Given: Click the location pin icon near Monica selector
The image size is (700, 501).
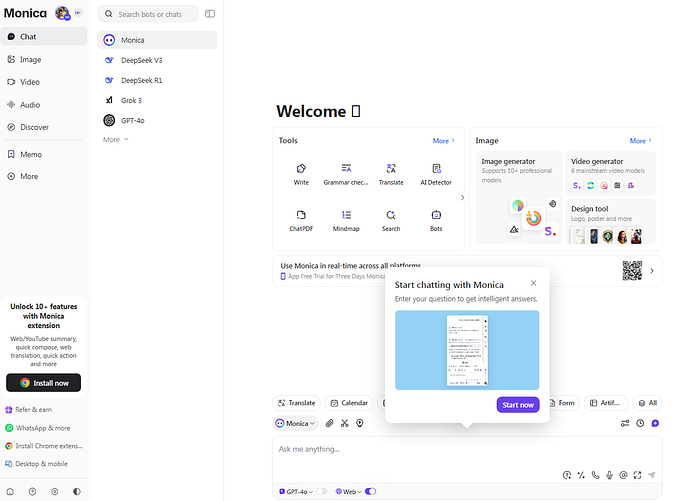Looking at the screenshot, I should pos(360,423).
